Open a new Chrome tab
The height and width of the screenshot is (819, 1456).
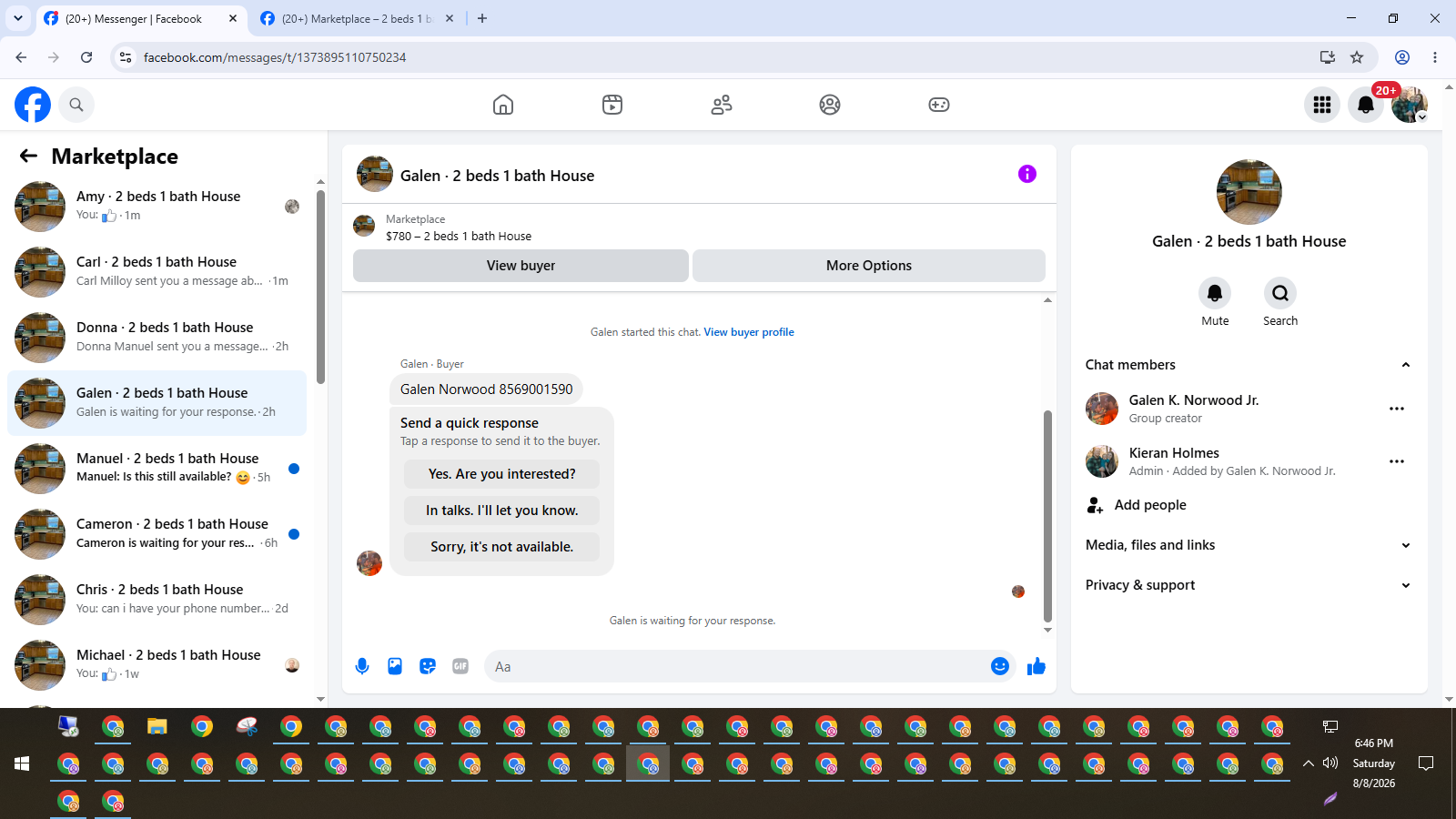[x=482, y=18]
